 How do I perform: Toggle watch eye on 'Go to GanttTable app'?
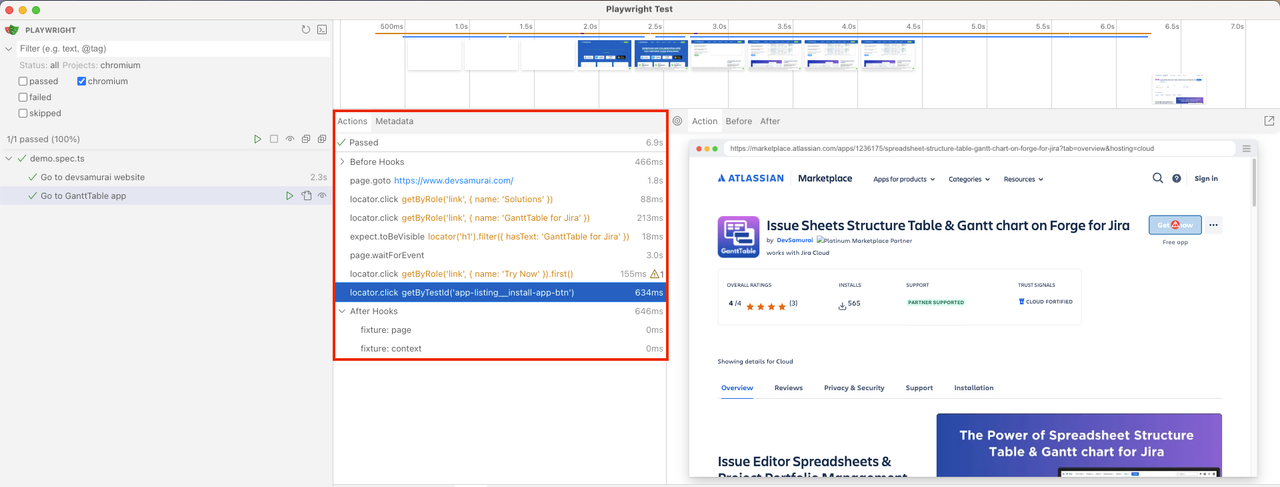[322, 196]
